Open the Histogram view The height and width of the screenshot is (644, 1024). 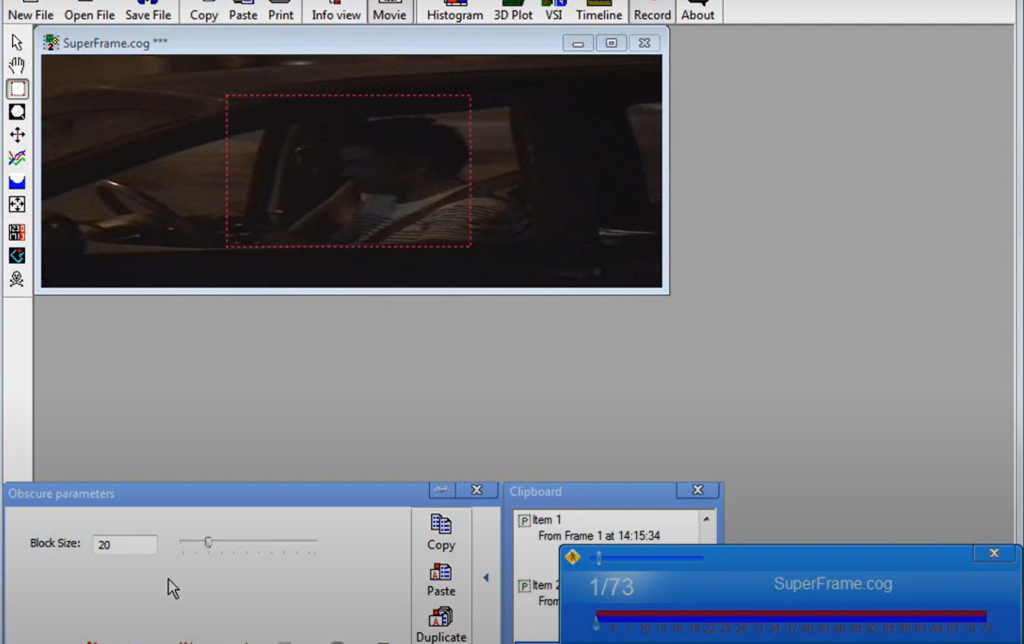point(454,10)
